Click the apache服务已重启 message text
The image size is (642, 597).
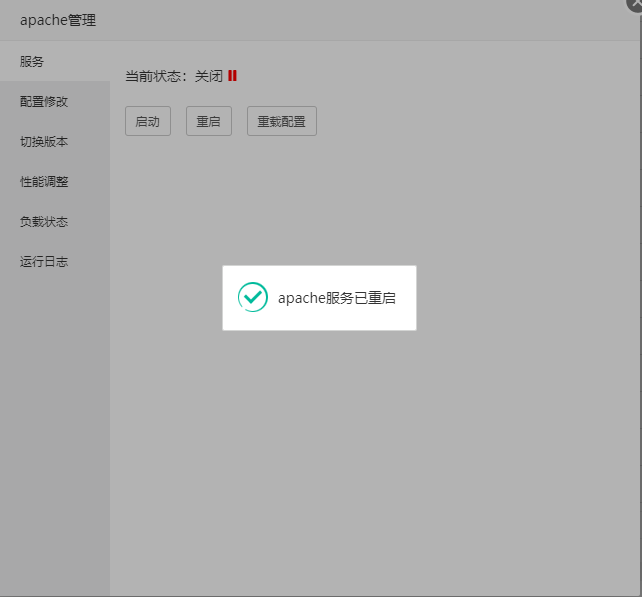[337, 298]
